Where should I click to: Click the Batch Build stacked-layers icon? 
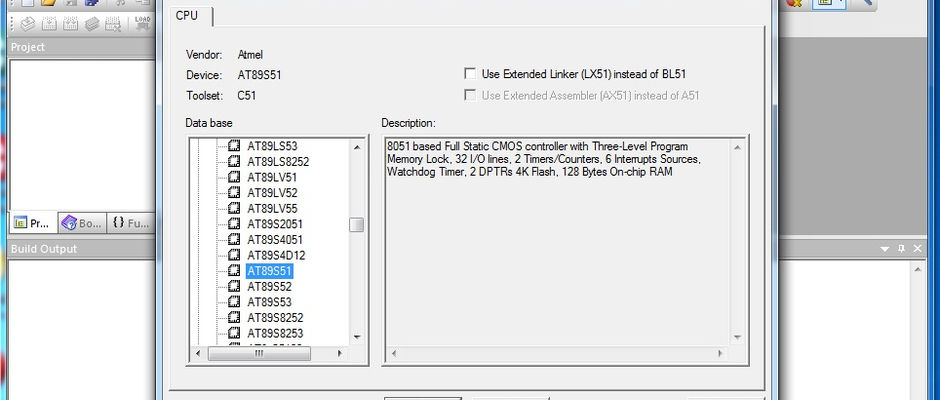pyautogui.click(x=92, y=24)
